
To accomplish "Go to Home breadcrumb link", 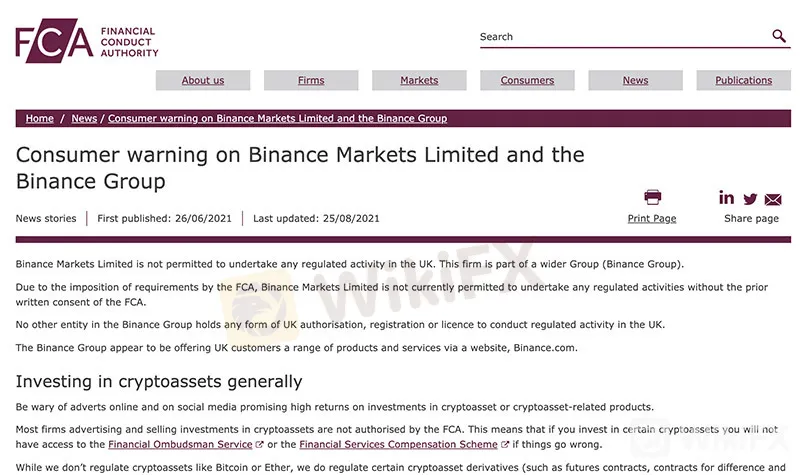I will click(x=40, y=118).
